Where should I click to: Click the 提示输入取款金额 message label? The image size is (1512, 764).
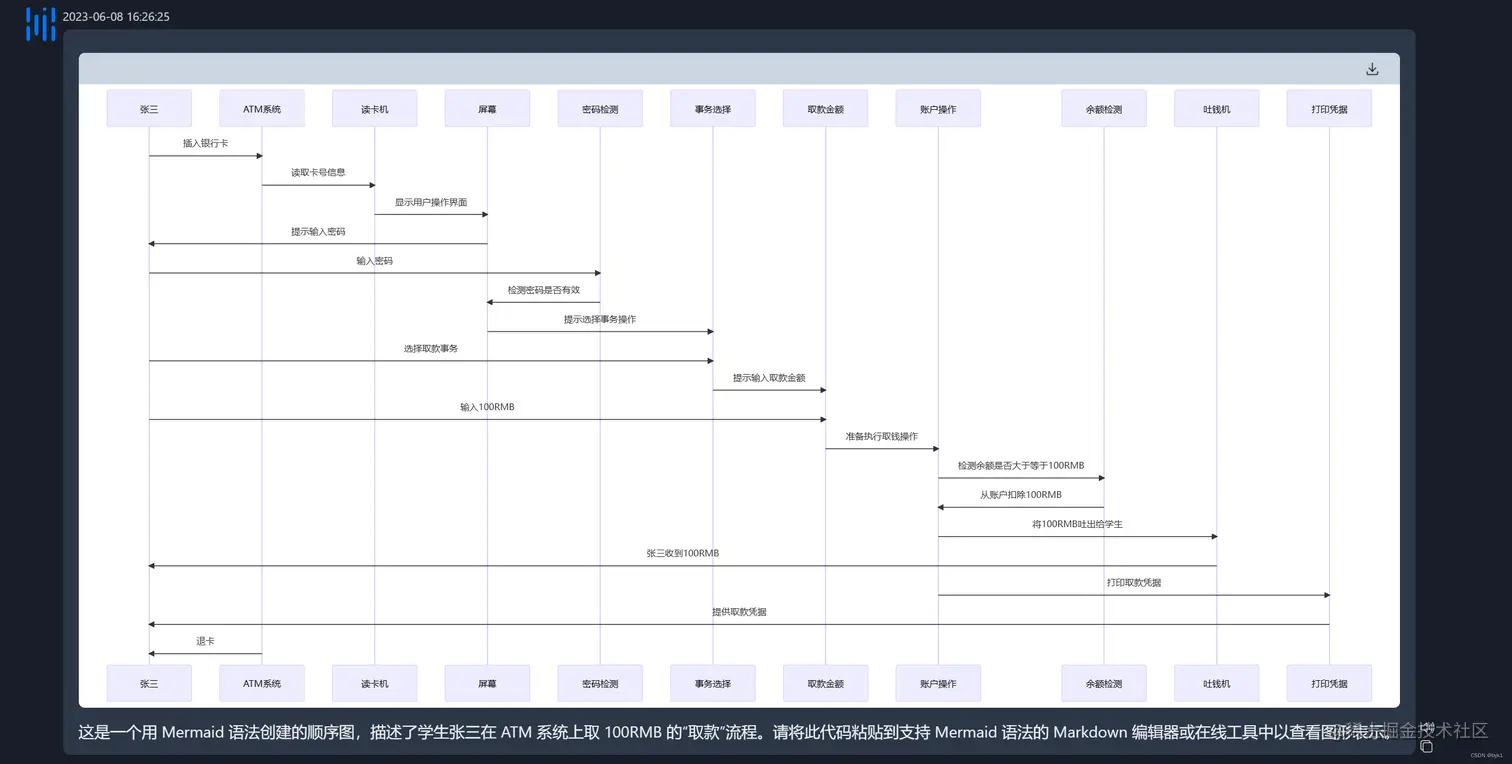pos(769,378)
